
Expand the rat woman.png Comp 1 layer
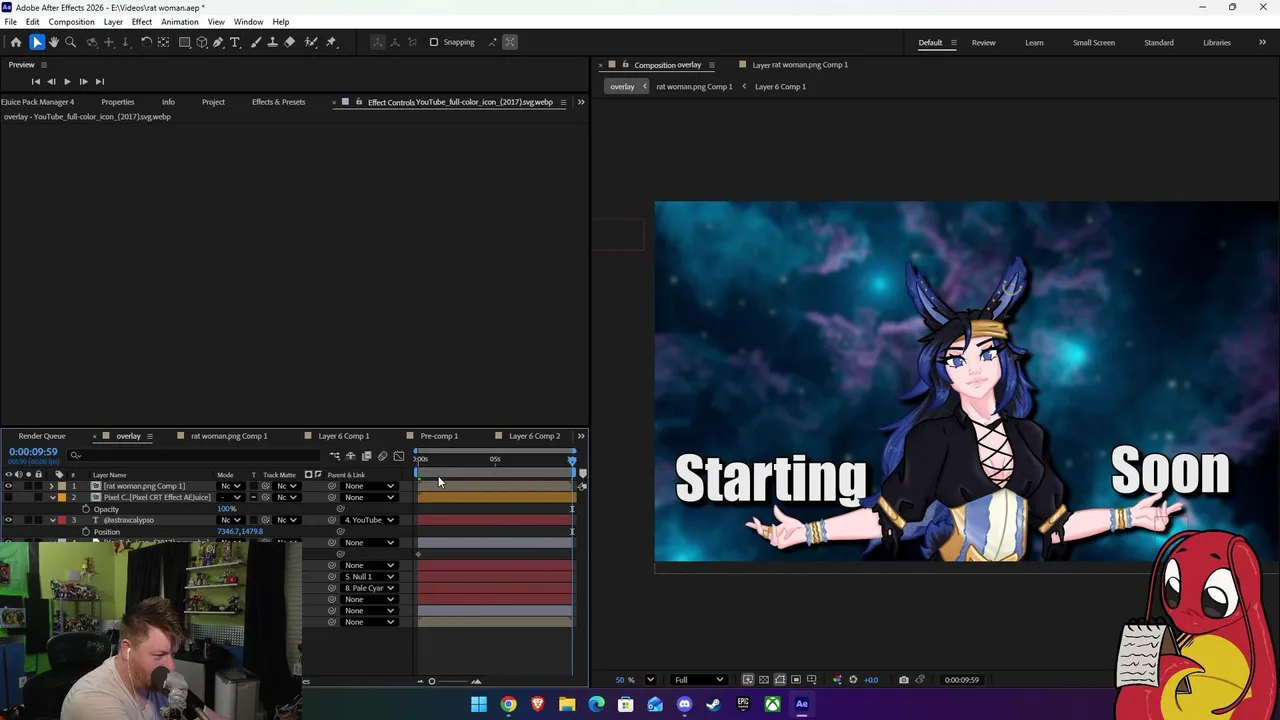click(x=52, y=486)
